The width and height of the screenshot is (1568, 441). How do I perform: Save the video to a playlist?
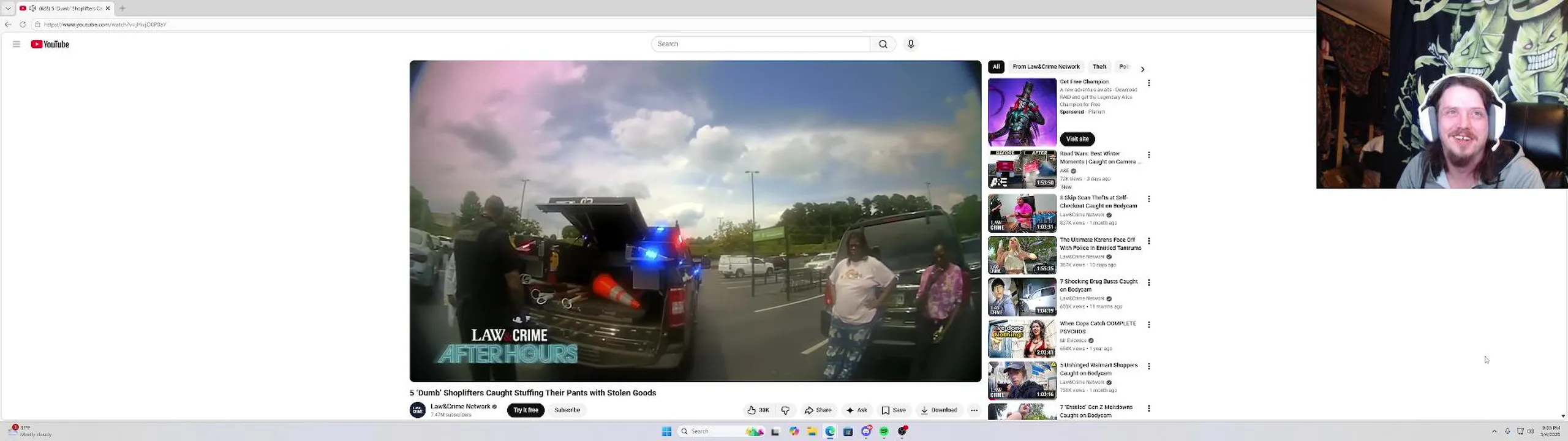[894, 410]
